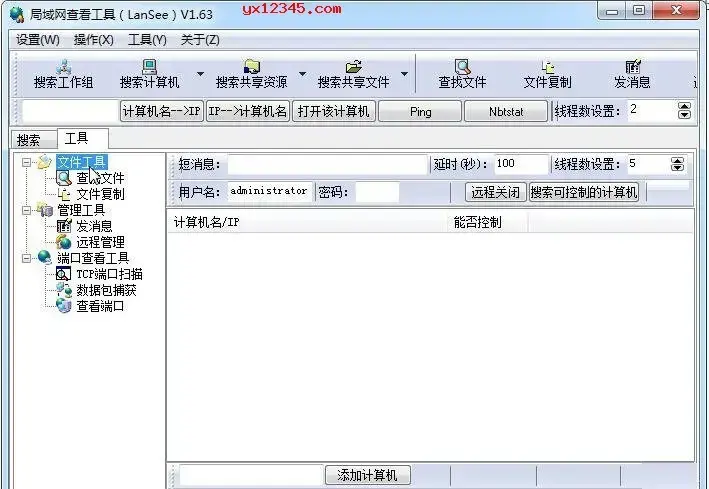Screen dimensions: 709x489
Task: Click the 端口查看工具 globe icon in the tree
Action: click(x=45, y=258)
